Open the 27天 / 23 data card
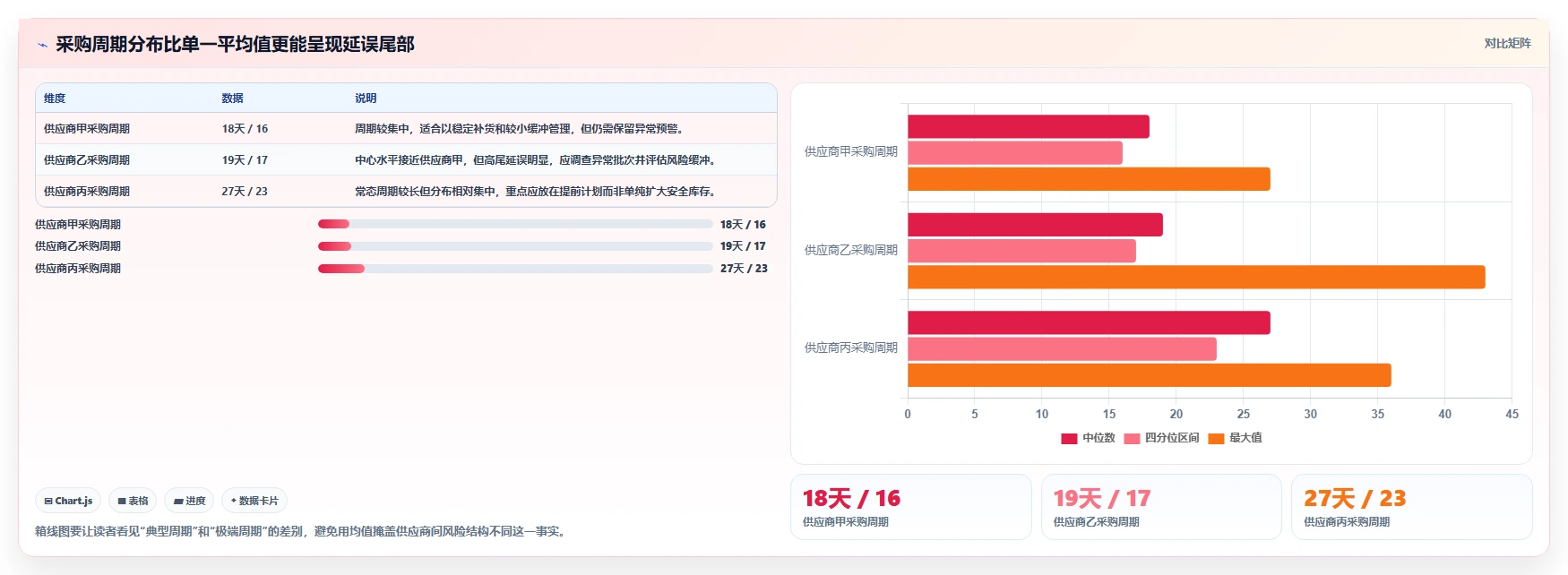The height and width of the screenshot is (575, 1568). [x=1411, y=507]
